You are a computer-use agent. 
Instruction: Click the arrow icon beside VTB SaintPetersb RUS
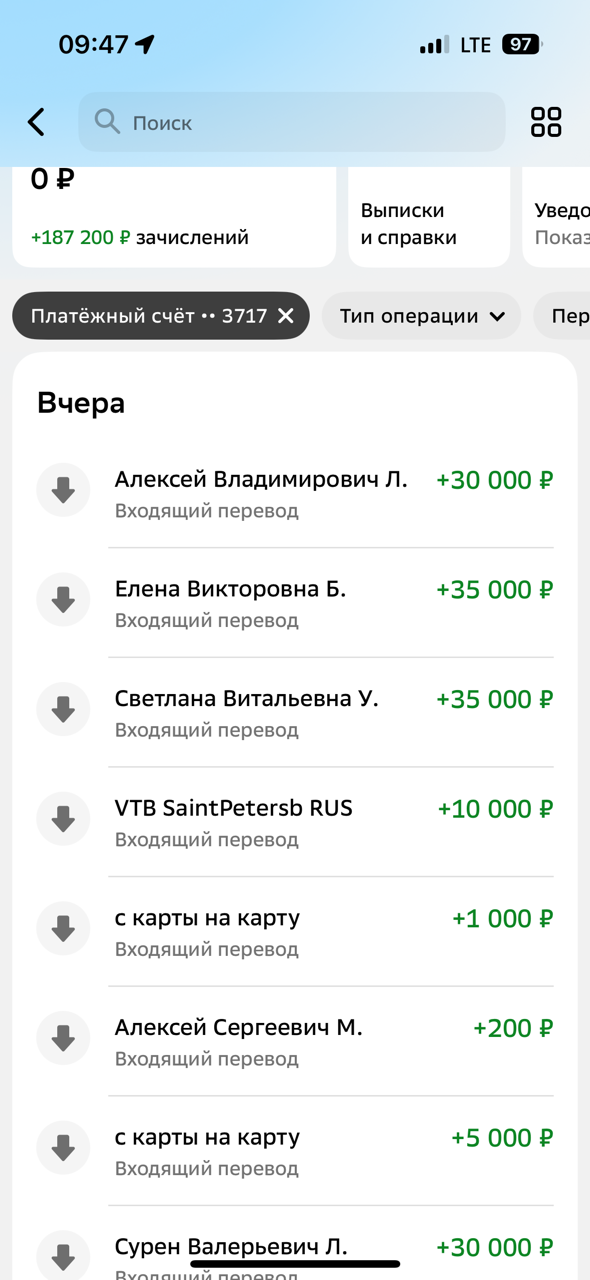63,818
